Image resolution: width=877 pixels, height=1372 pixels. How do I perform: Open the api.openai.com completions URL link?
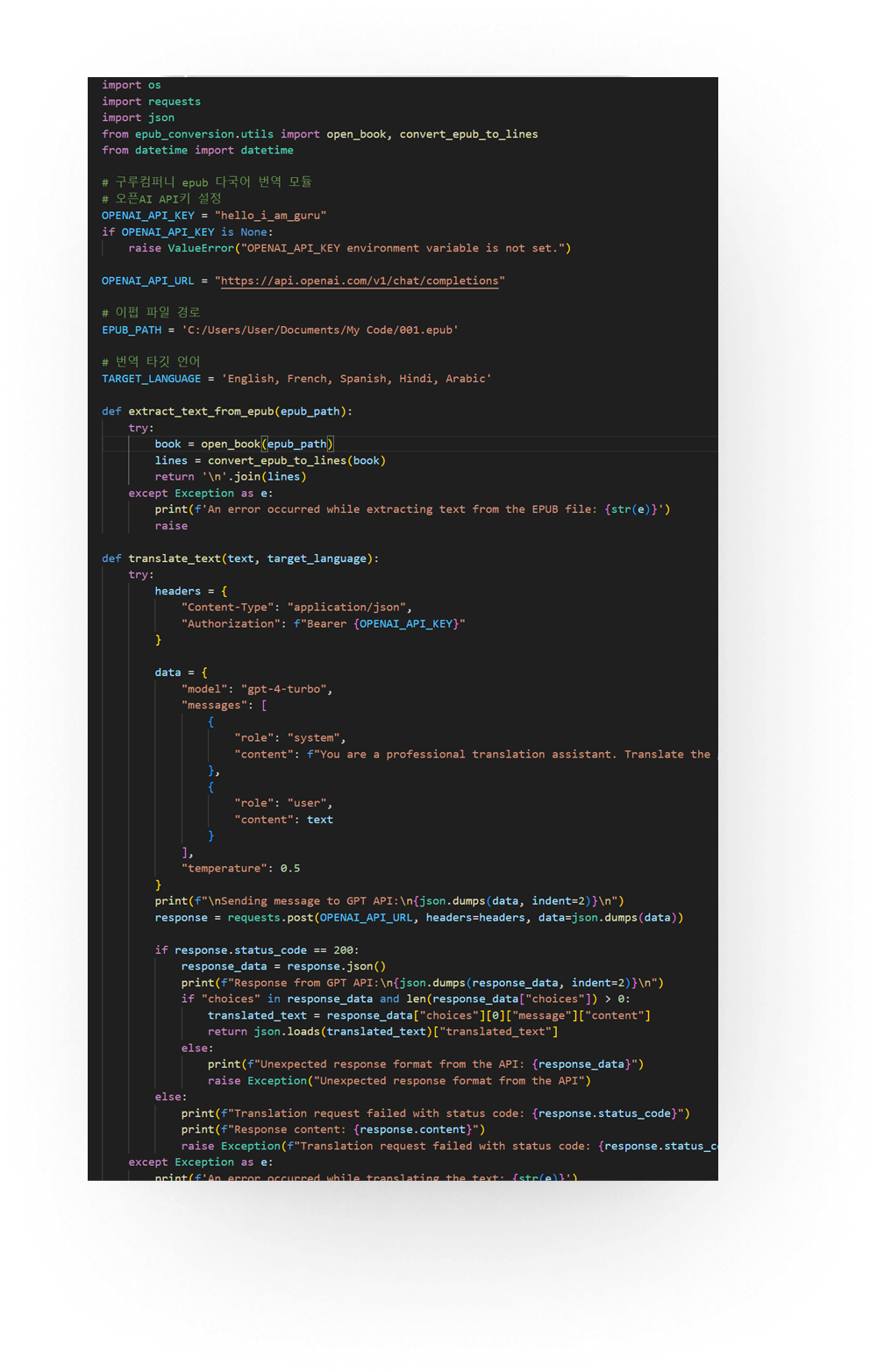pos(361,281)
